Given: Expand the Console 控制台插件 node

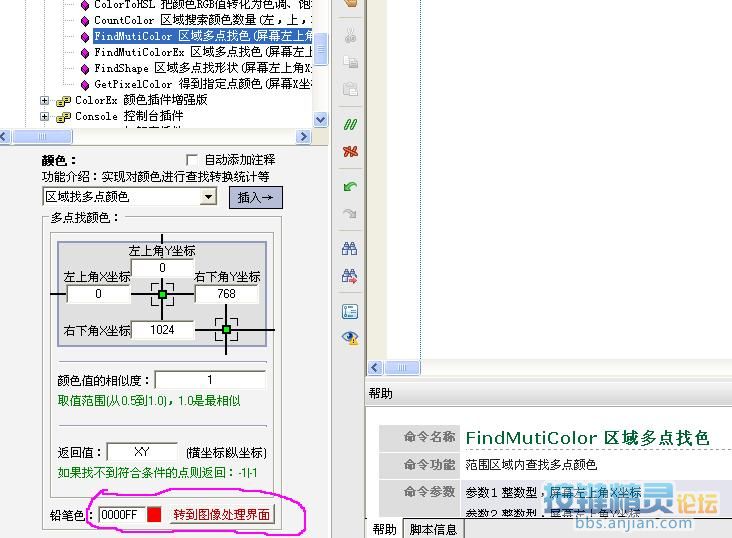Looking at the screenshot, I should tap(44, 116).
